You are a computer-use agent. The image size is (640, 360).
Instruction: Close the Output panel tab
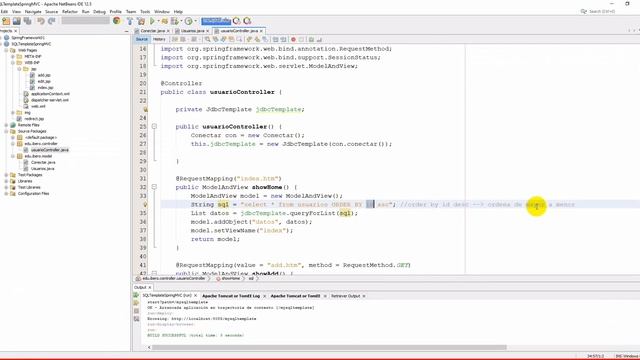pyautogui.click(x=150, y=287)
